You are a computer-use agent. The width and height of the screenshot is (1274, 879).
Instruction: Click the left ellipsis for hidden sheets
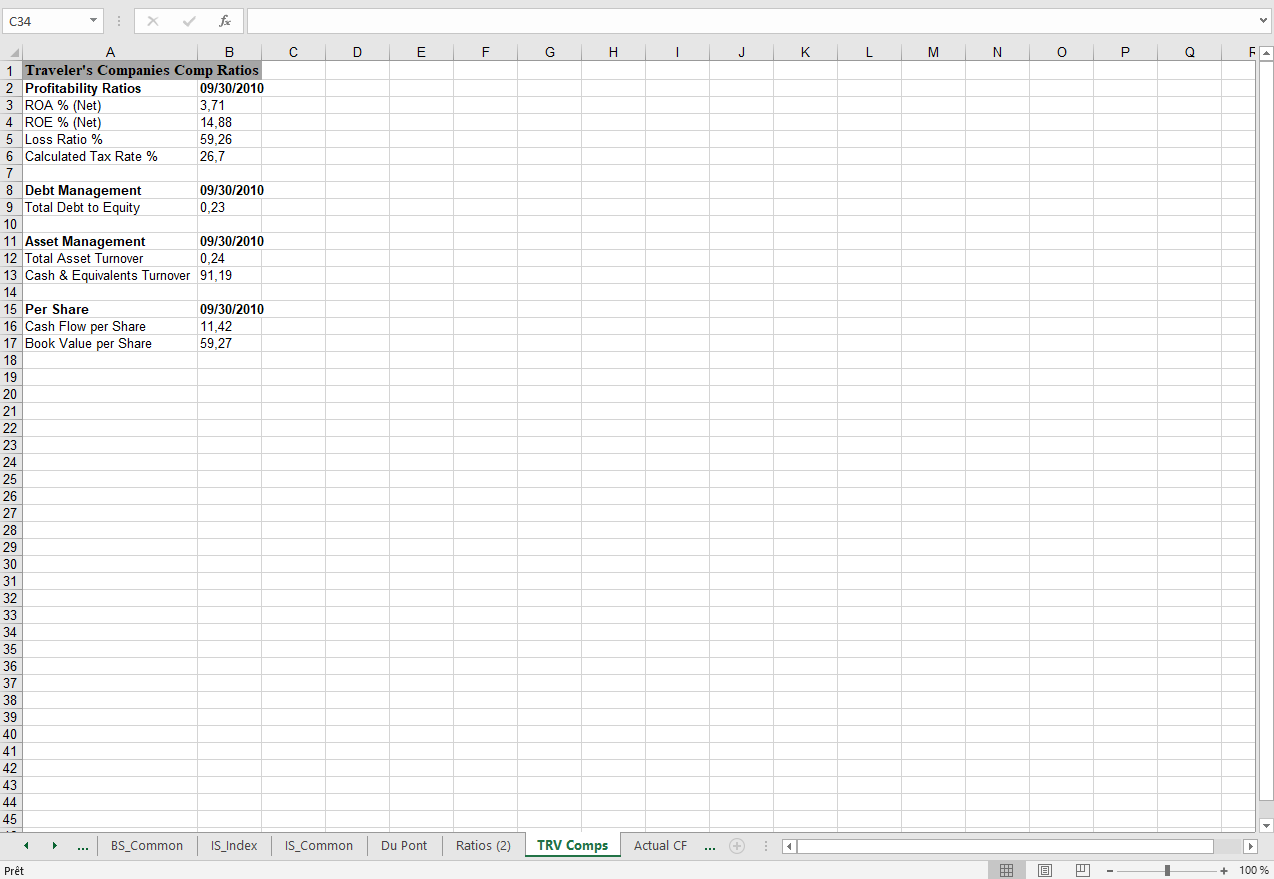[x=83, y=846]
